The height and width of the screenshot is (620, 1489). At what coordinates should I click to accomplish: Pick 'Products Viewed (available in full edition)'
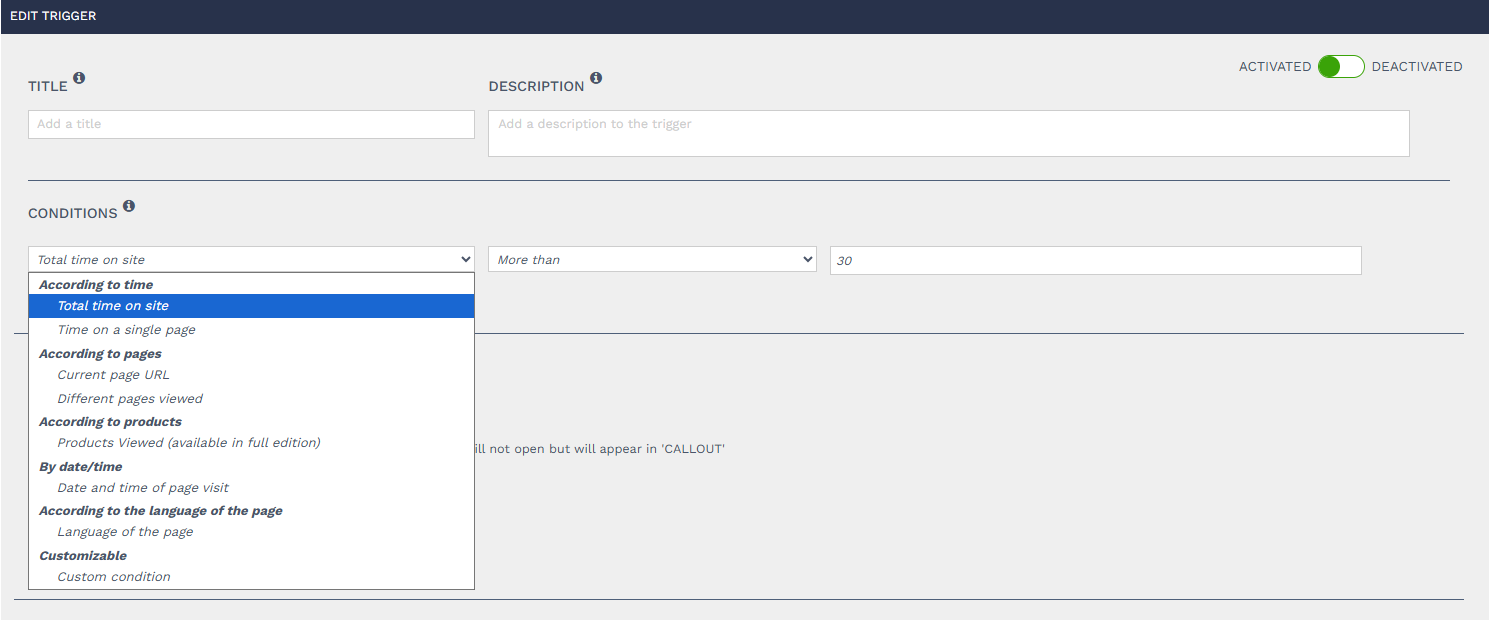point(189,443)
